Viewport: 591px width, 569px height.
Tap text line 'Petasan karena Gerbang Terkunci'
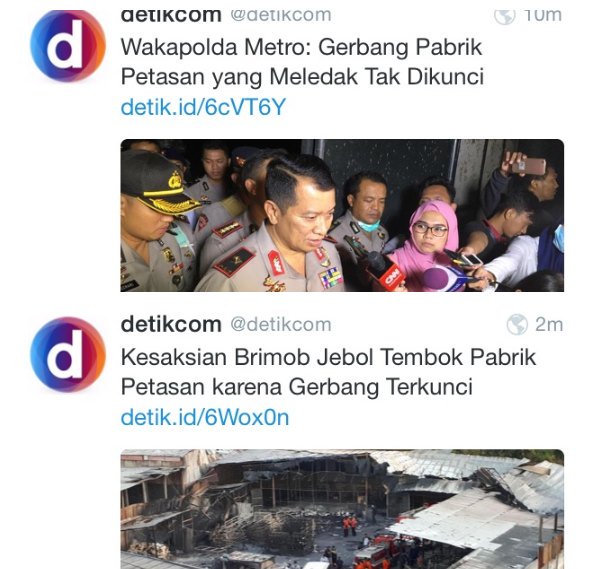(x=297, y=387)
